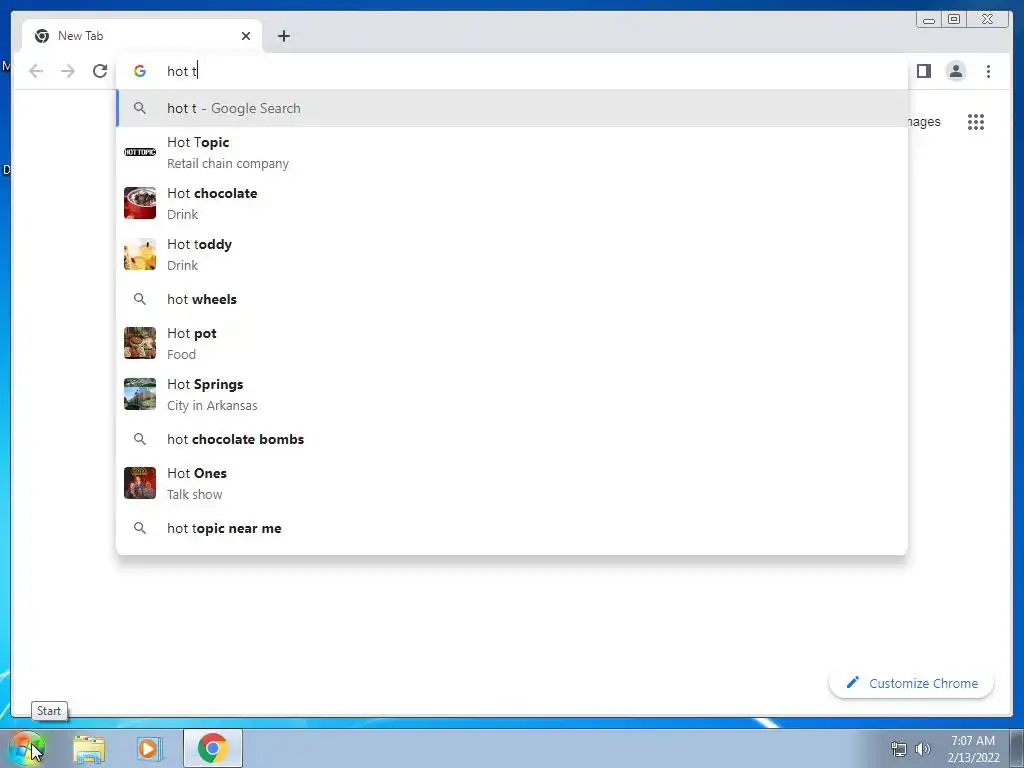Select Hot Springs city in Arkansas suggestion
This screenshot has width=1024, height=768.
pos(512,394)
